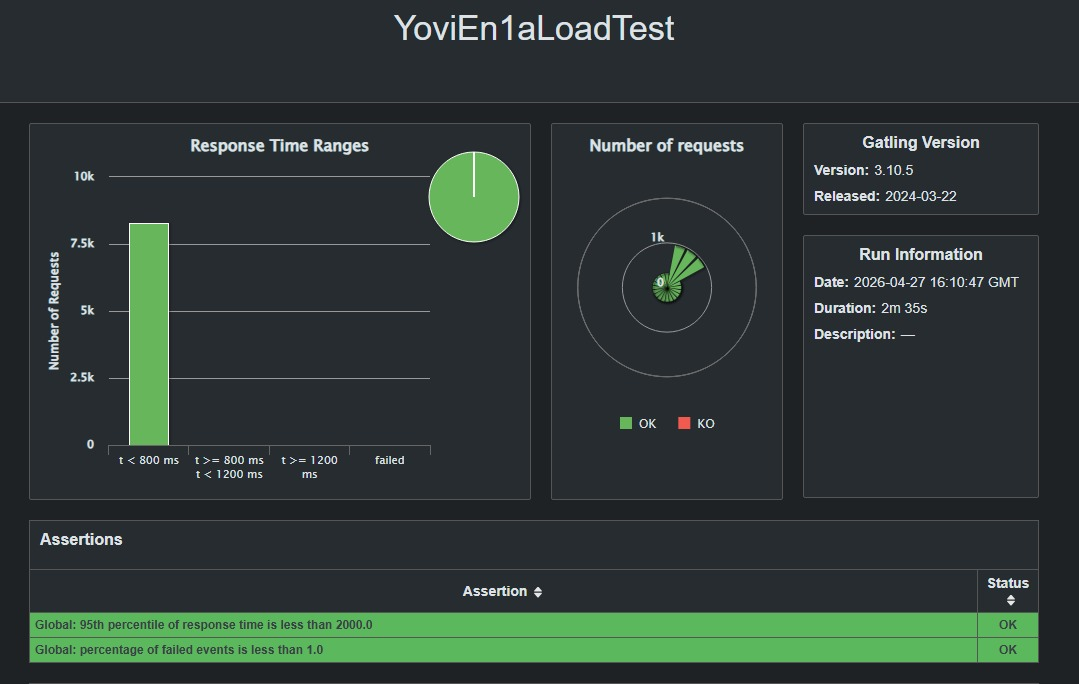Image resolution: width=1079 pixels, height=684 pixels.
Task: Click the OK status badge on the failed-events assertion
Action: click(x=1006, y=649)
